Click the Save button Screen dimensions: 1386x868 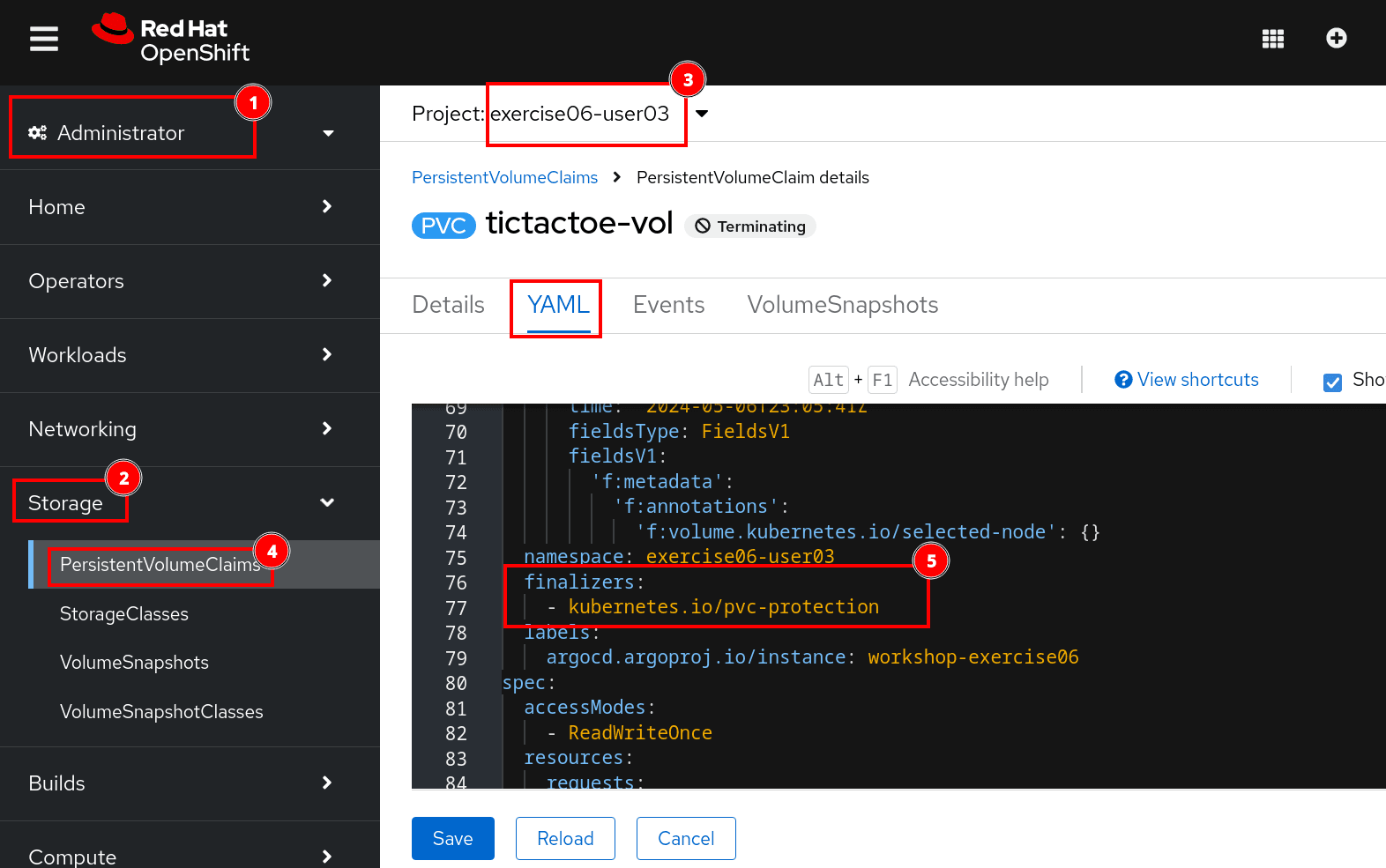click(452, 838)
